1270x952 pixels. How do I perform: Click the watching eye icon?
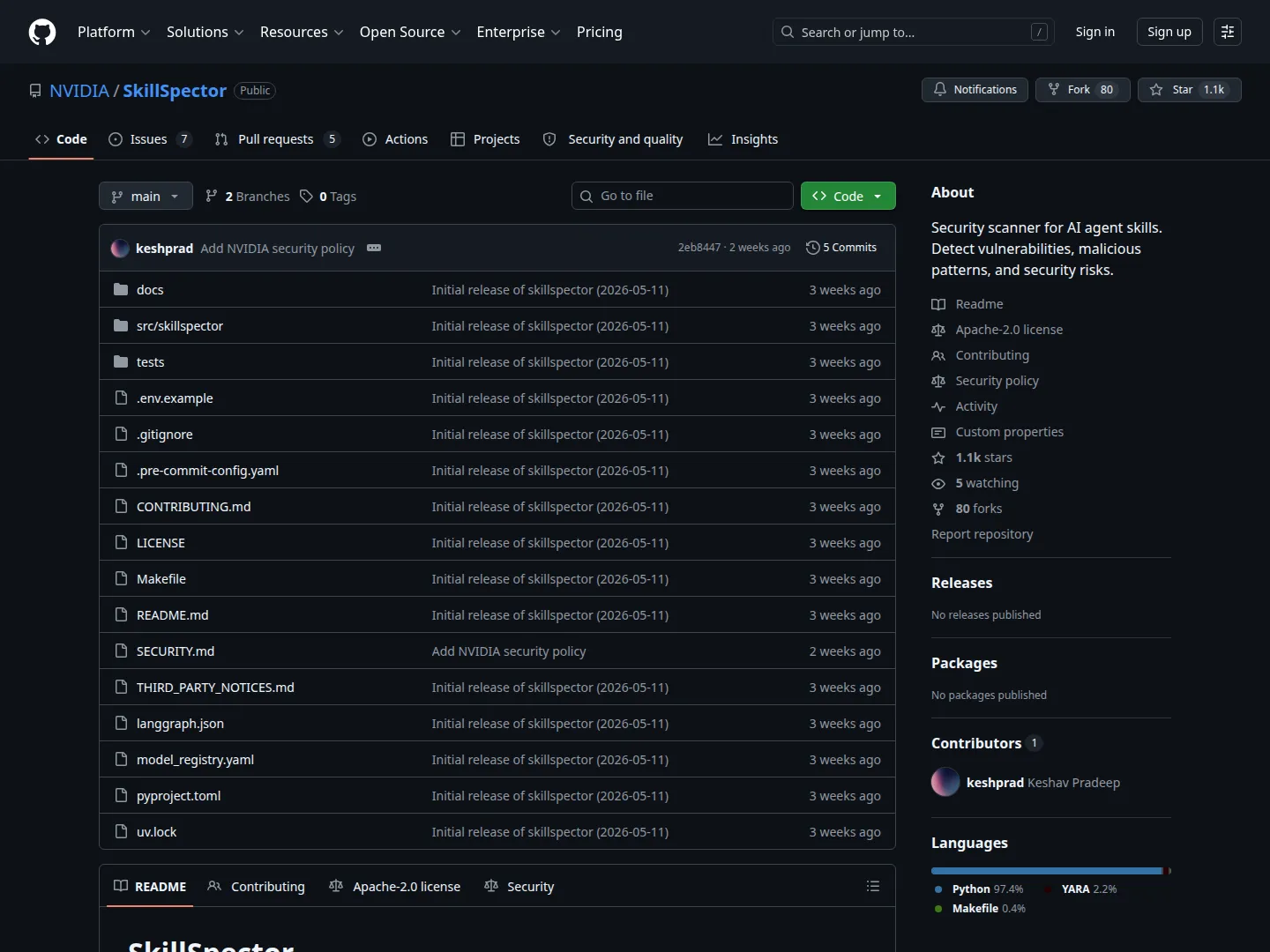(x=938, y=483)
